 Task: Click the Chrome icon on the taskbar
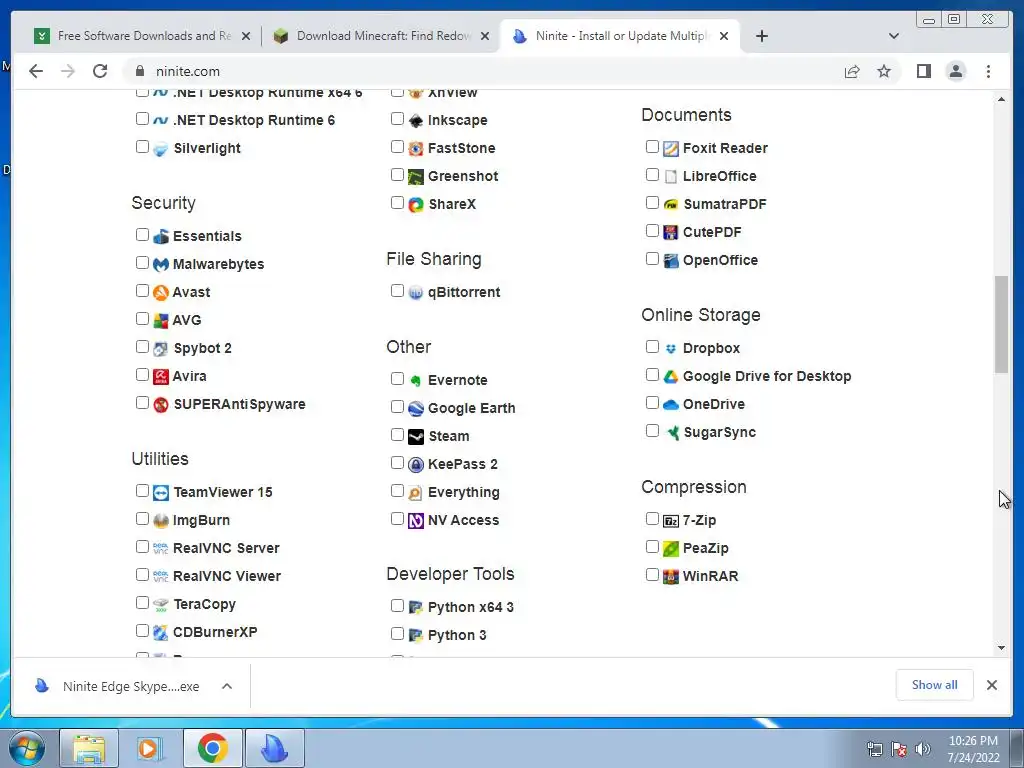tap(212, 748)
